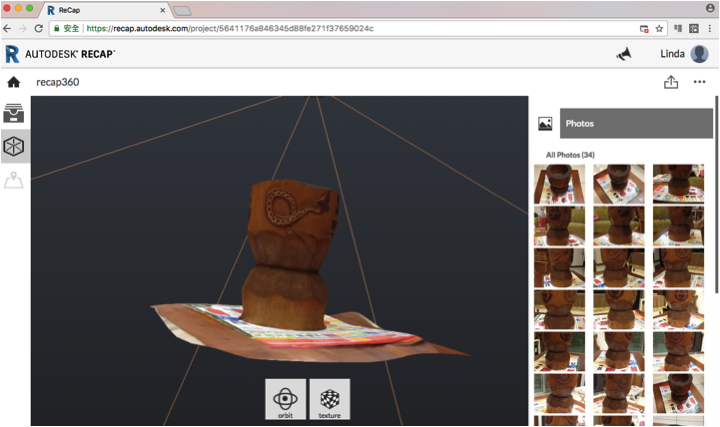This screenshot has width=720, height=427.
Task: Click the browser extension icon beside the star
Action: (x=678, y=28)
